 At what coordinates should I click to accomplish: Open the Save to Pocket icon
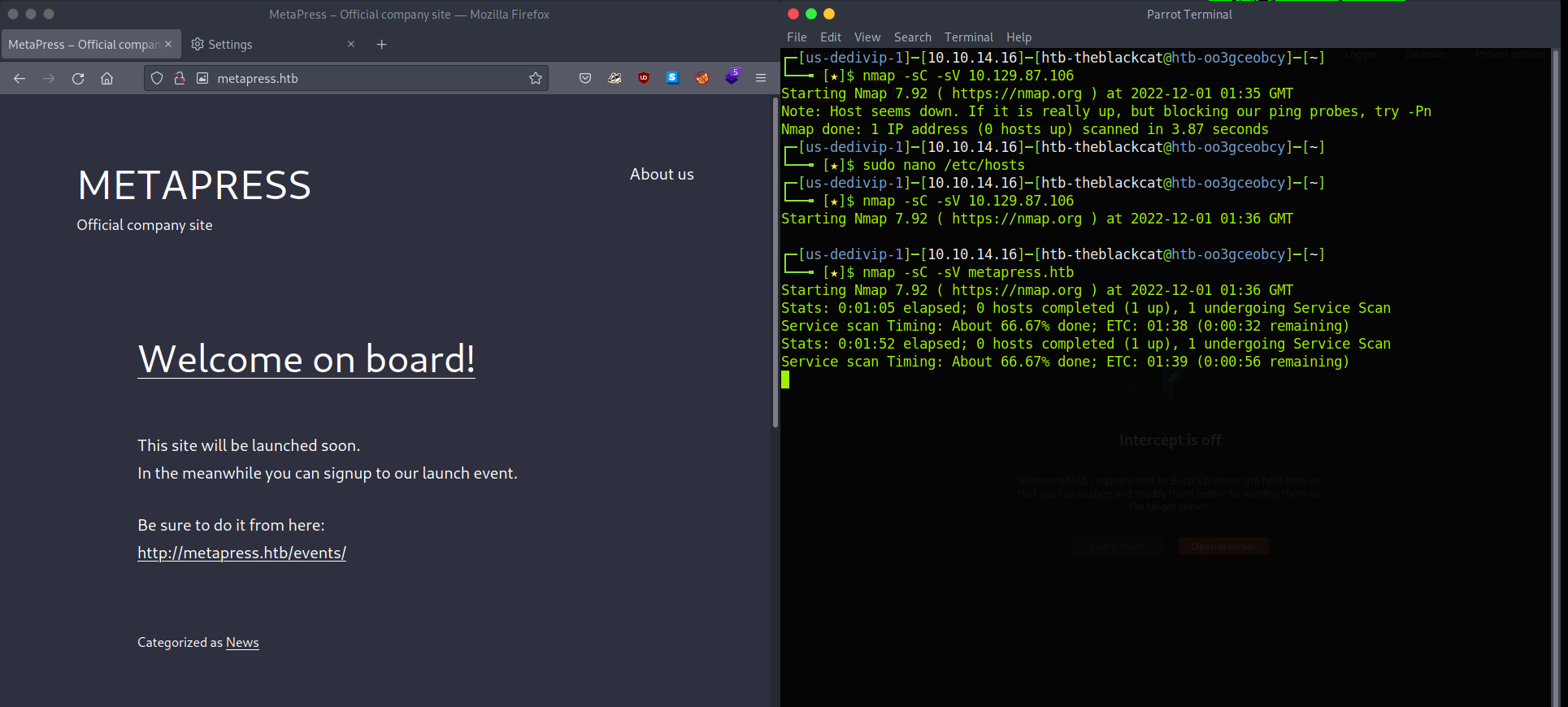click(585, 78)
